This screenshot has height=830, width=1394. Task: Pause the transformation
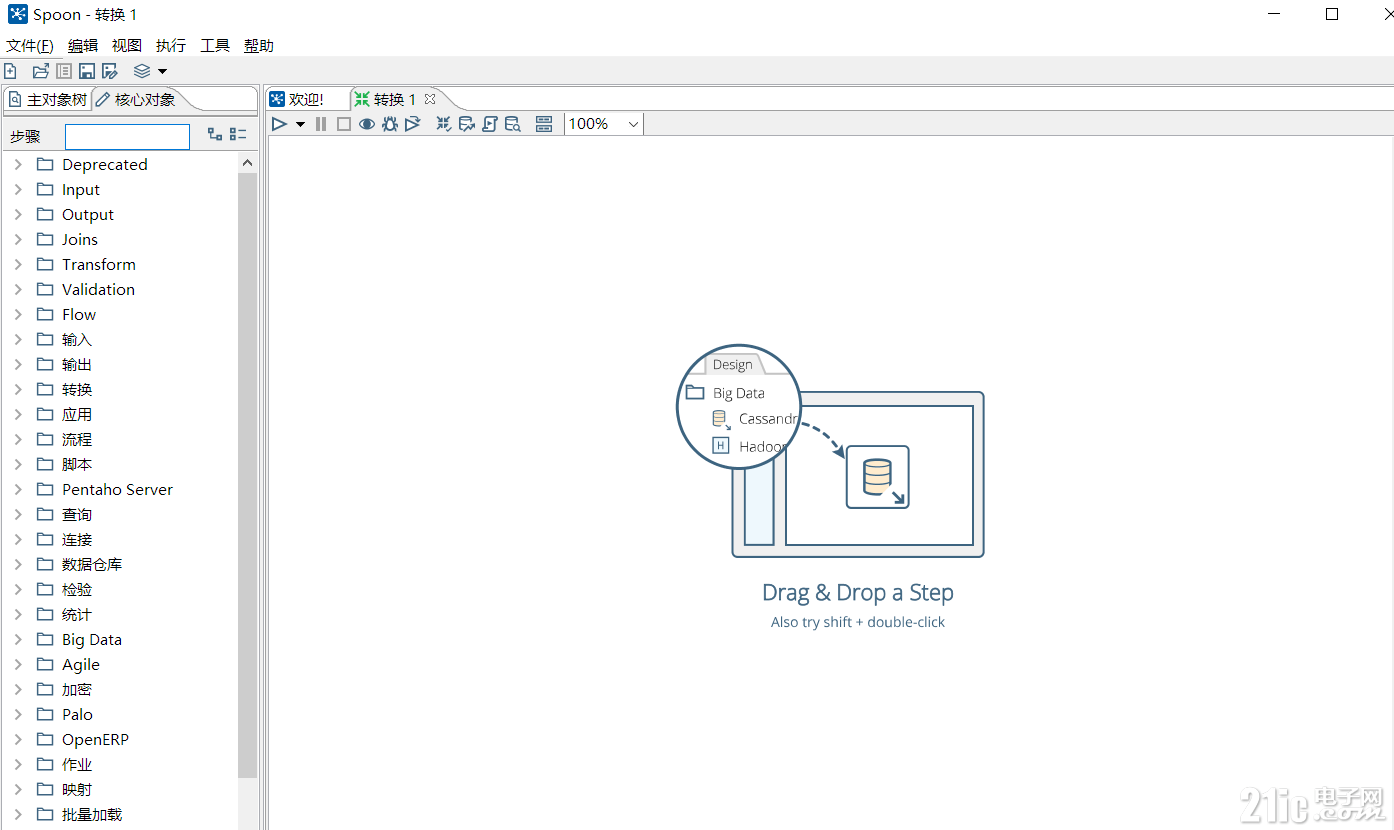321,124
